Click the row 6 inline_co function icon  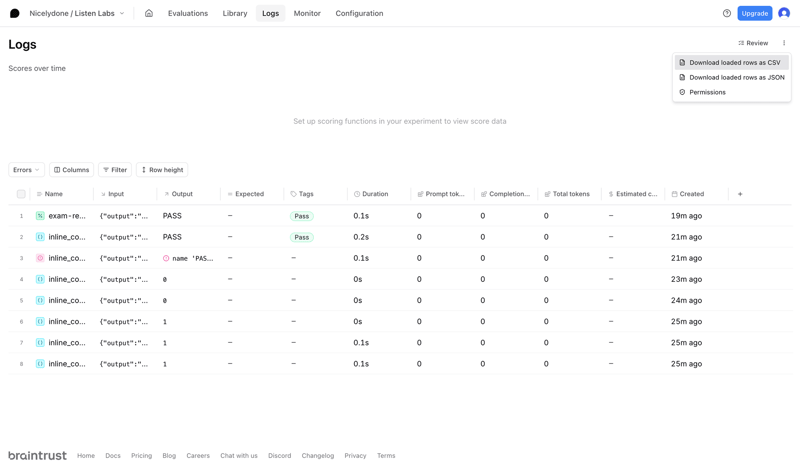pos(40,321)
